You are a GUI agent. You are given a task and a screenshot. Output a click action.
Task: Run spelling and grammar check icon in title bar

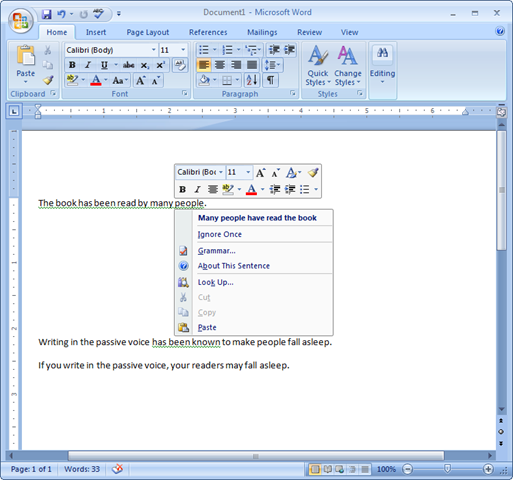tap(98, 14)
